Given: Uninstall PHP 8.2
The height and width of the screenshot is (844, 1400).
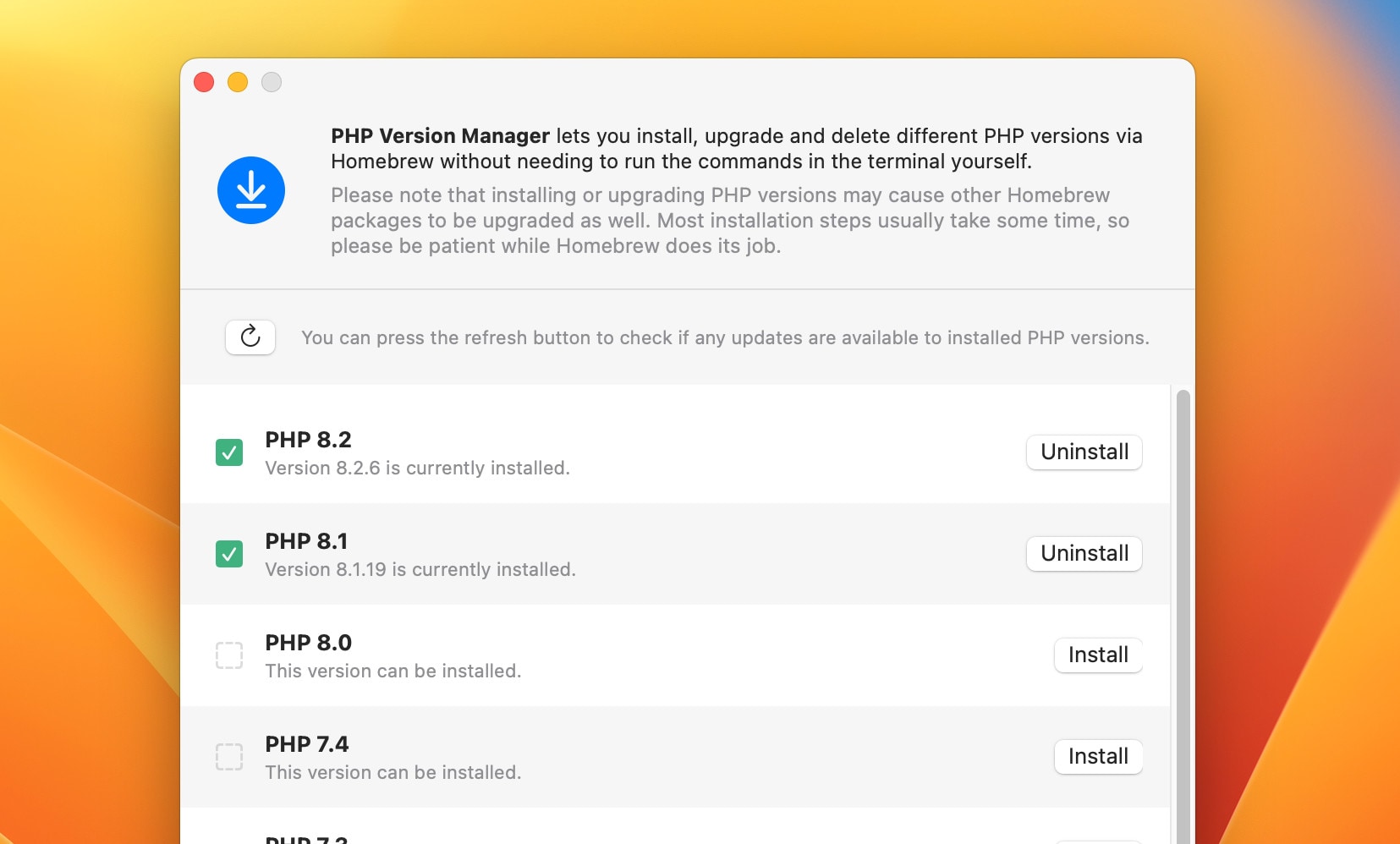Looking at the screenshot, I should (1084, 452).
